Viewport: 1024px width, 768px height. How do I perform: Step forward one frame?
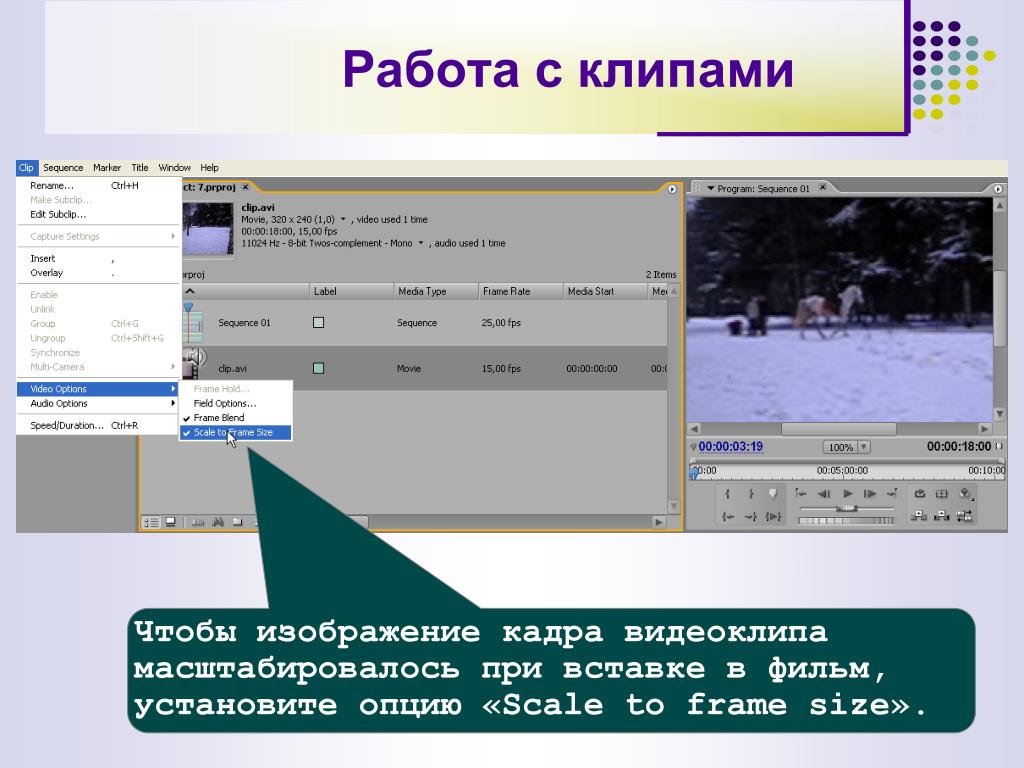point(870,494)
